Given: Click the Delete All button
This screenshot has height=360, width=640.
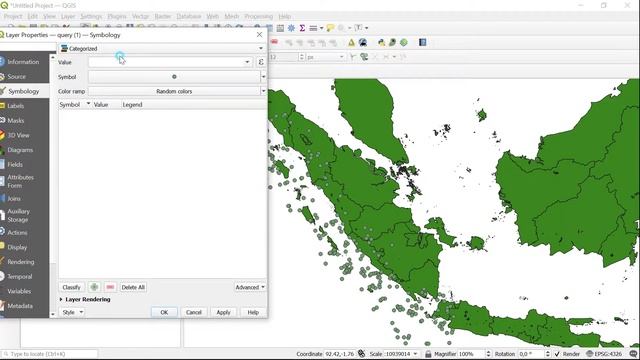Looking at the screenshot, I should pos(133,287).
